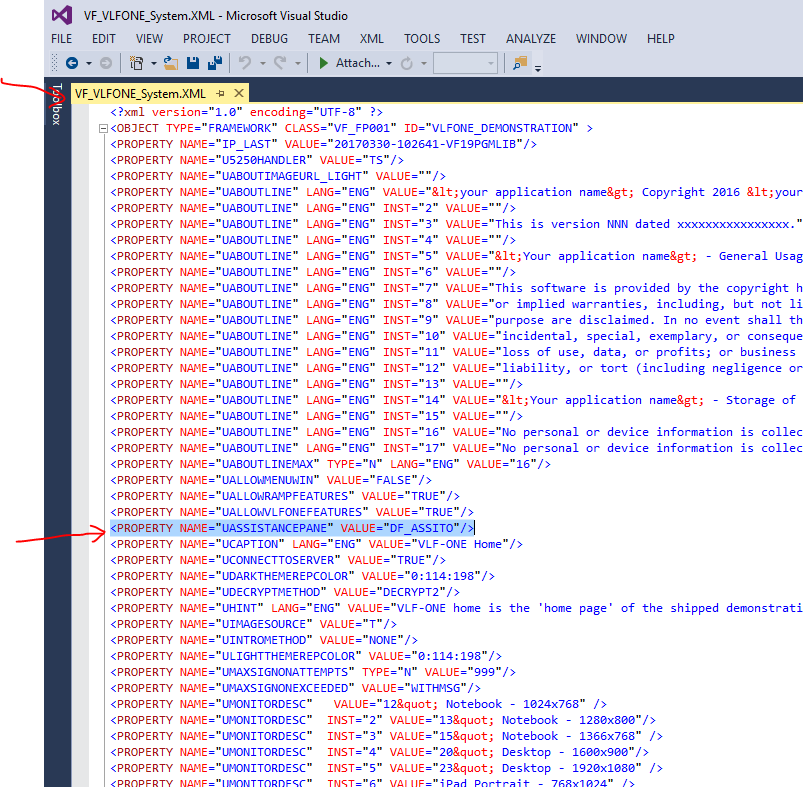Click the Find in Files icon
This screenshot has width=803, height=787.
click(x=520, y=63)
